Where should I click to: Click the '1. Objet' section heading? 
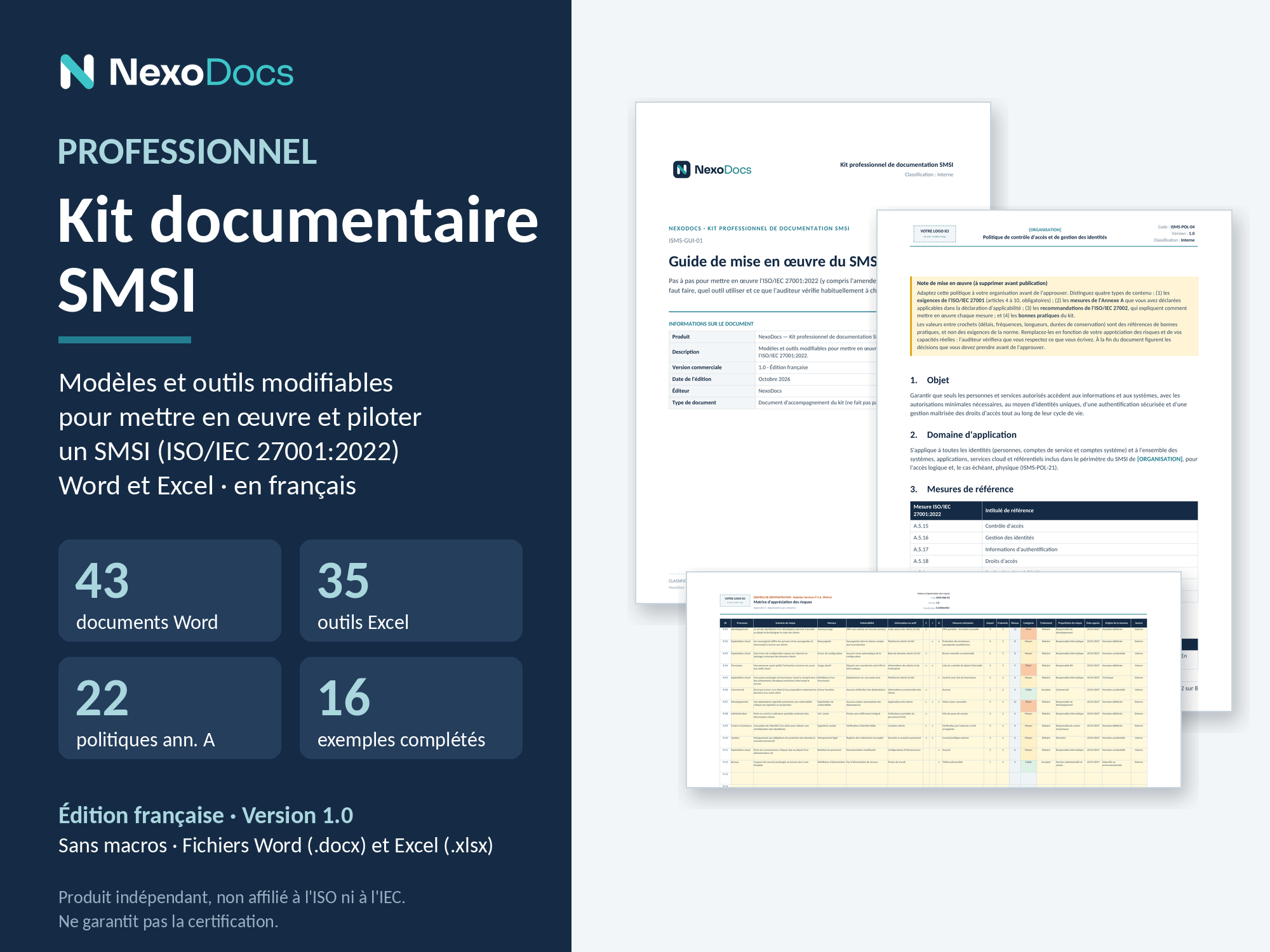pyautogui.click(x=930, y=380)
